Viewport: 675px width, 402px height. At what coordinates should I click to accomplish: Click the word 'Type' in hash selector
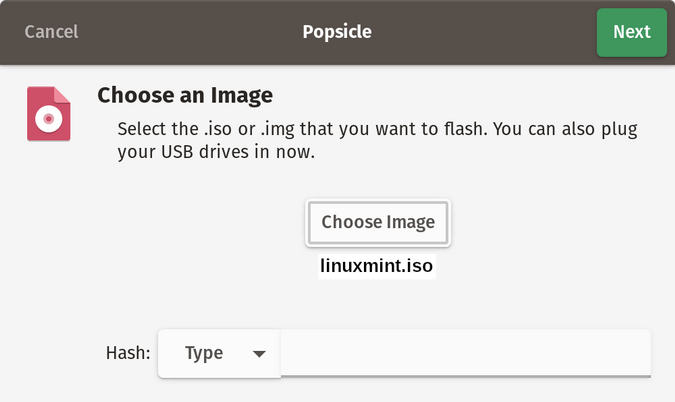tap(204, 353)
